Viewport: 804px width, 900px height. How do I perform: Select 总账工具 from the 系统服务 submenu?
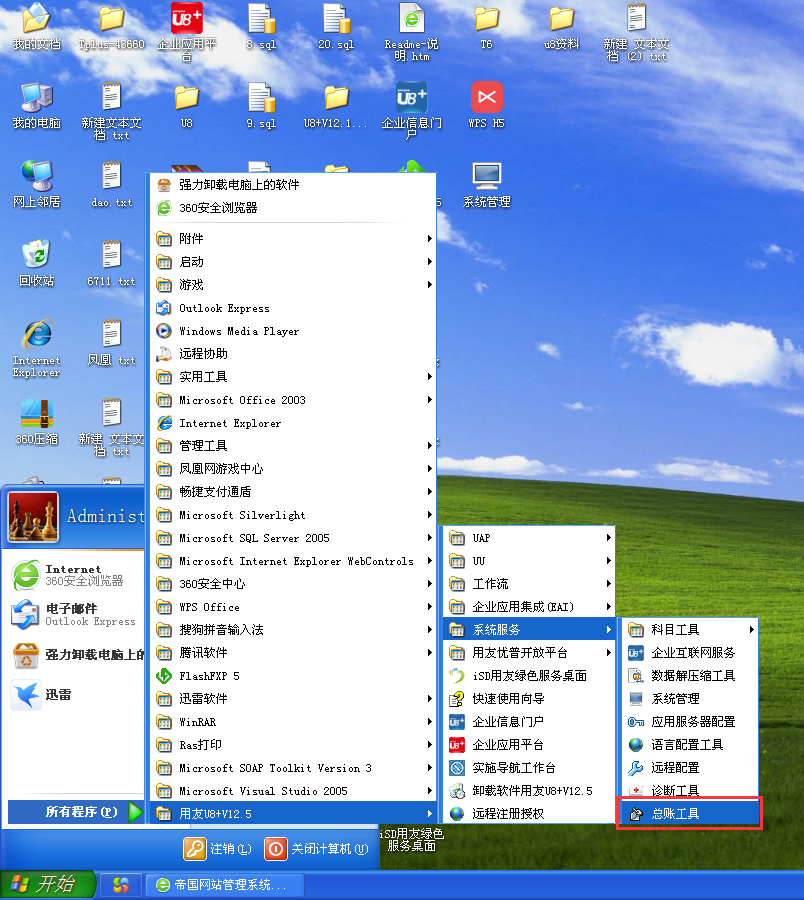[x=690, y=812]
